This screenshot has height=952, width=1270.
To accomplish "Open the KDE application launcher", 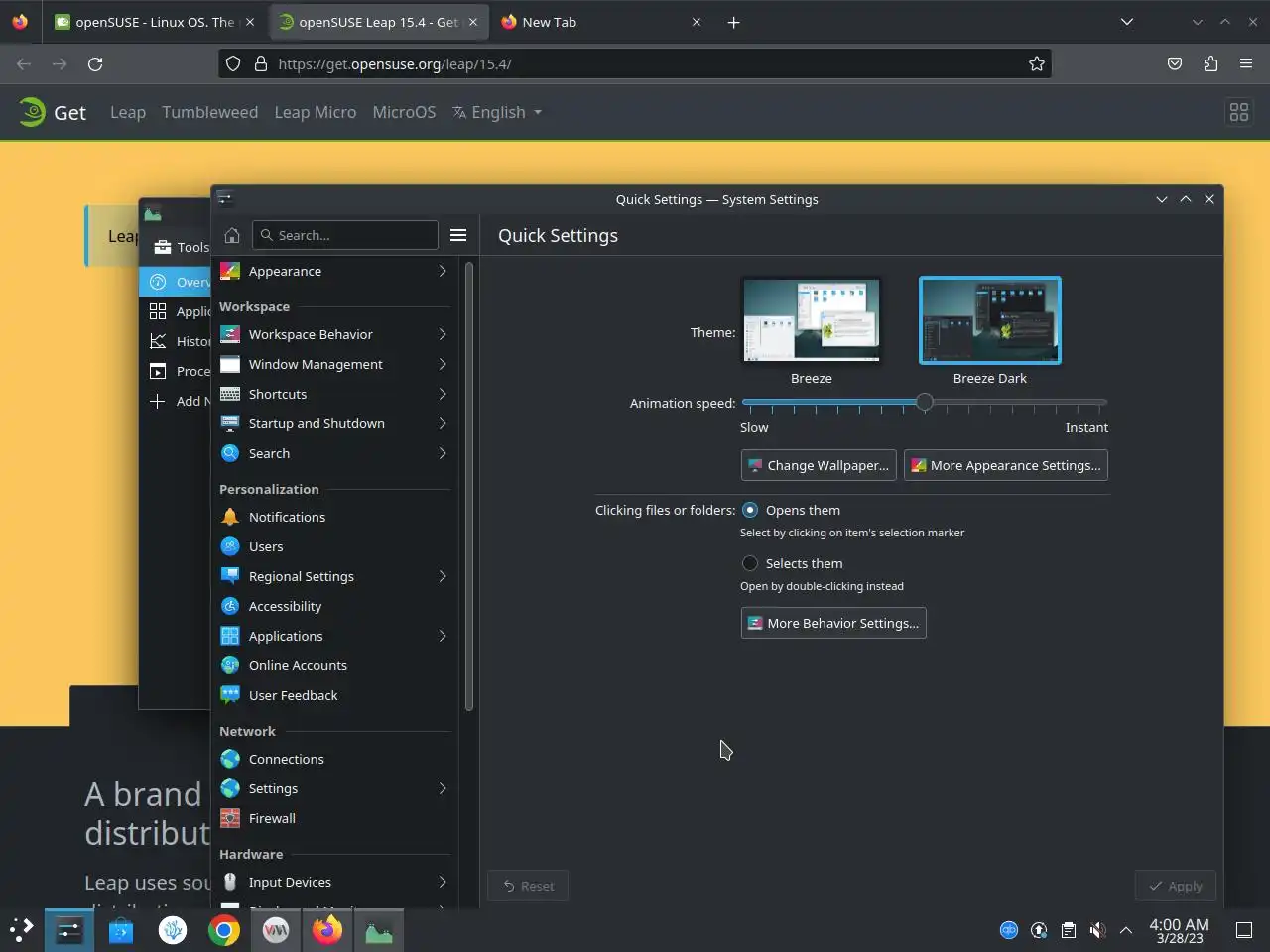I will pyautogui.click(x=21, y=930).
